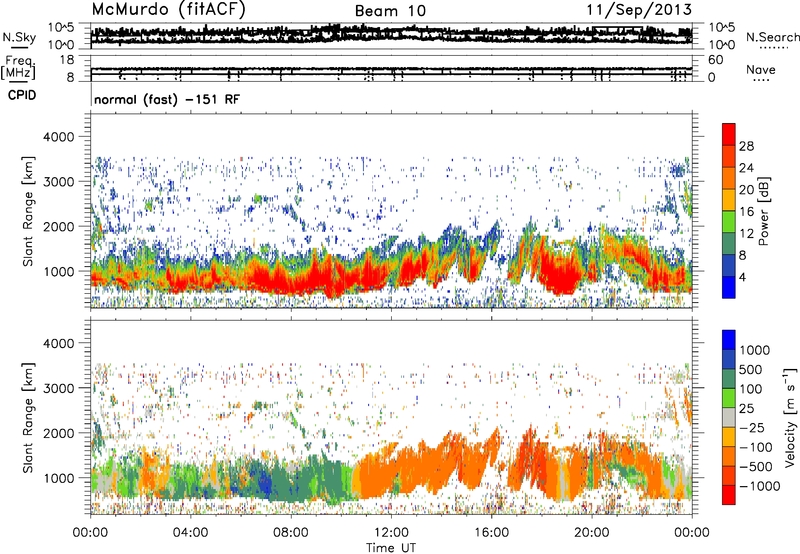Image resolution: width=800 pixels, height=554 pixels.
Task: Click the dotted line sample under "N.Search"
Action: coord(774,47)
